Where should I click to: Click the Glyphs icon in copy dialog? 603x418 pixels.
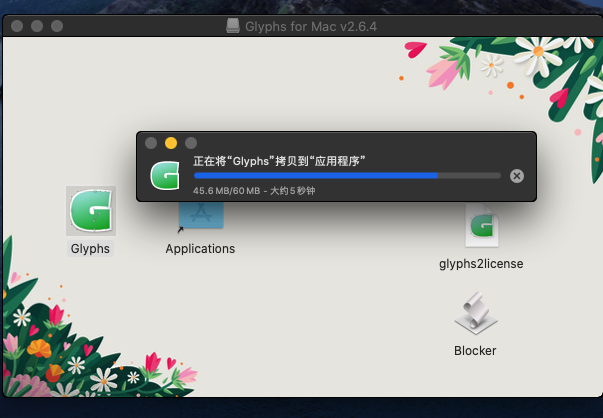(x=165, y=174)
